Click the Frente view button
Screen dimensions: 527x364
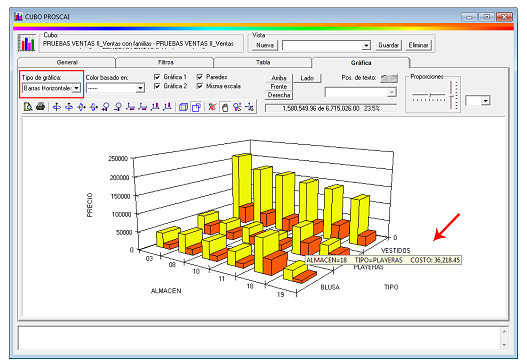tap(279, 87)
